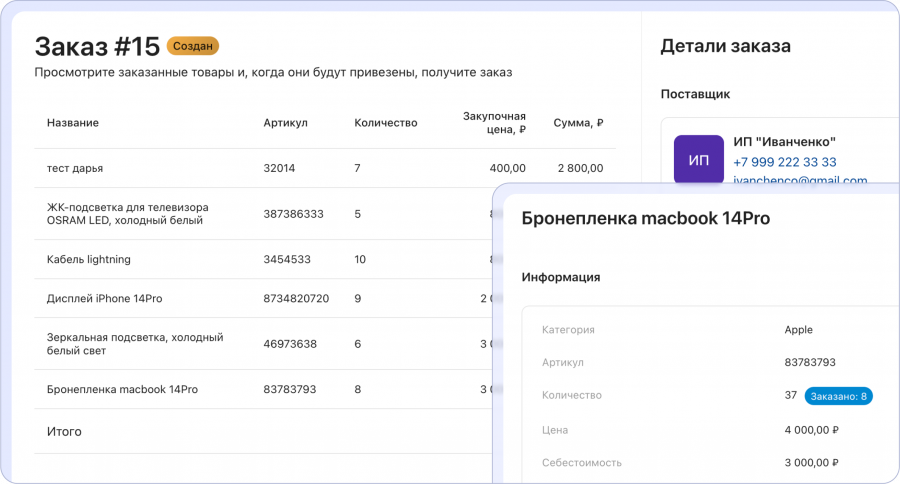Select the Закупочная цена column header

(x=494, y=123)
